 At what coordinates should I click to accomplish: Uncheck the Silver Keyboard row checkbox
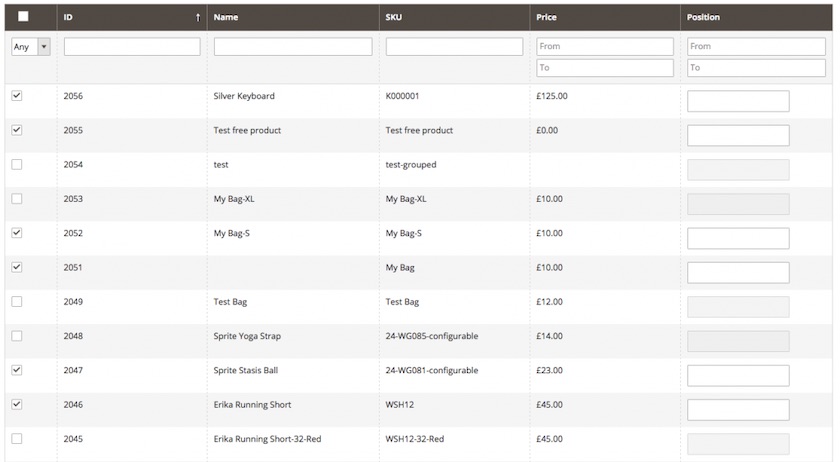[17, 96]
